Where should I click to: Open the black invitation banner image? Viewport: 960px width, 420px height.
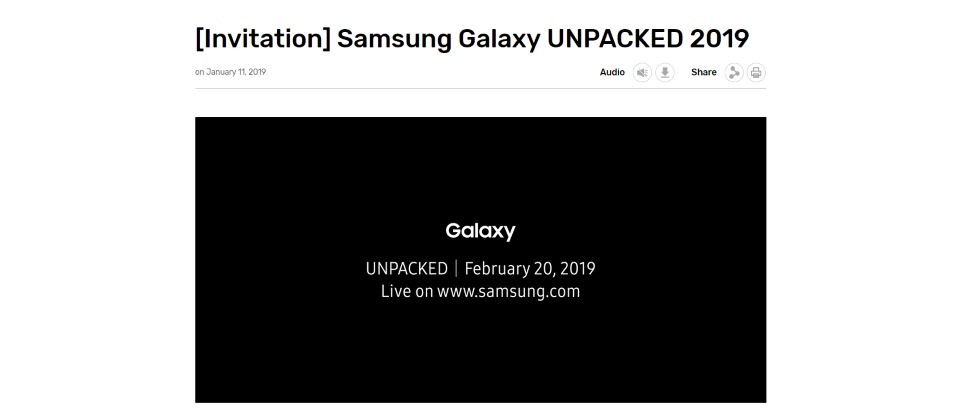481,260
